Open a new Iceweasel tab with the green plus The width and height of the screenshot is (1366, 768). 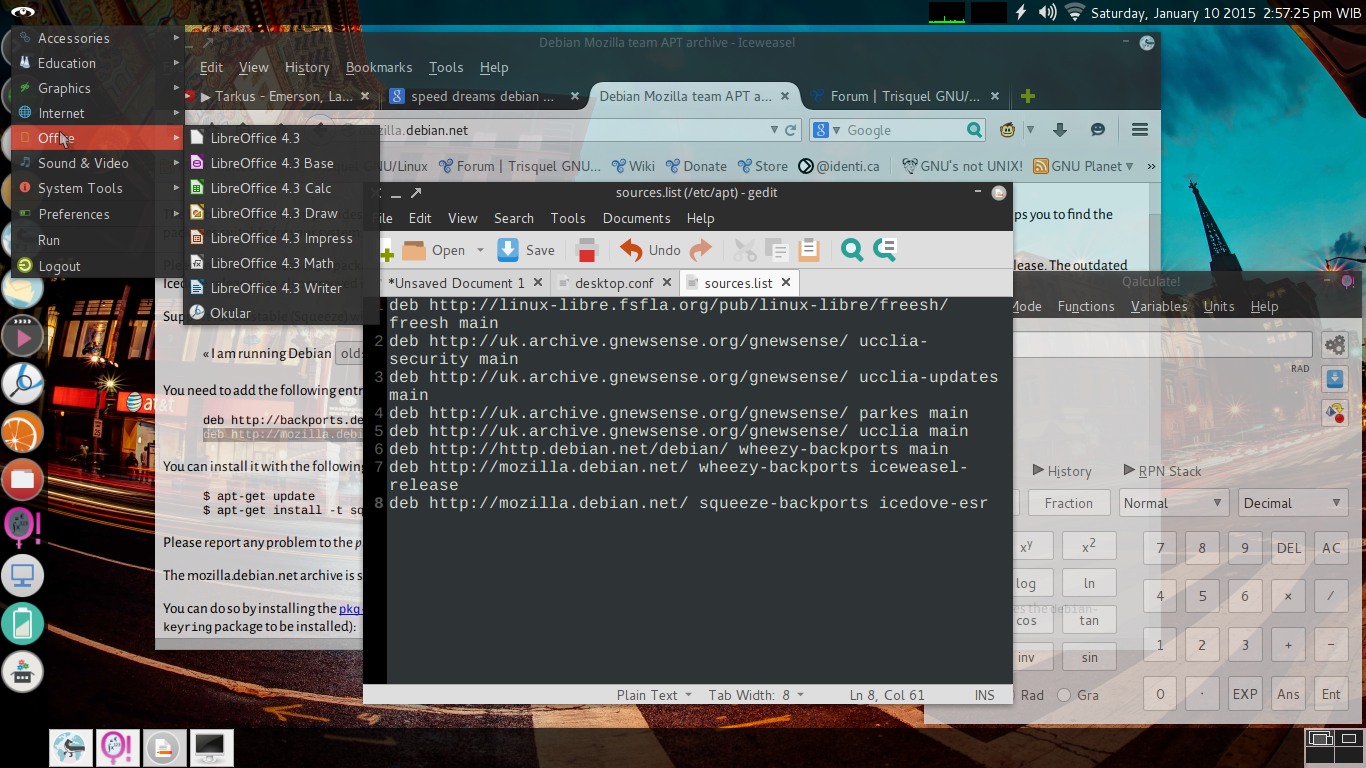pyautogui.click(x=1028, y=96)
